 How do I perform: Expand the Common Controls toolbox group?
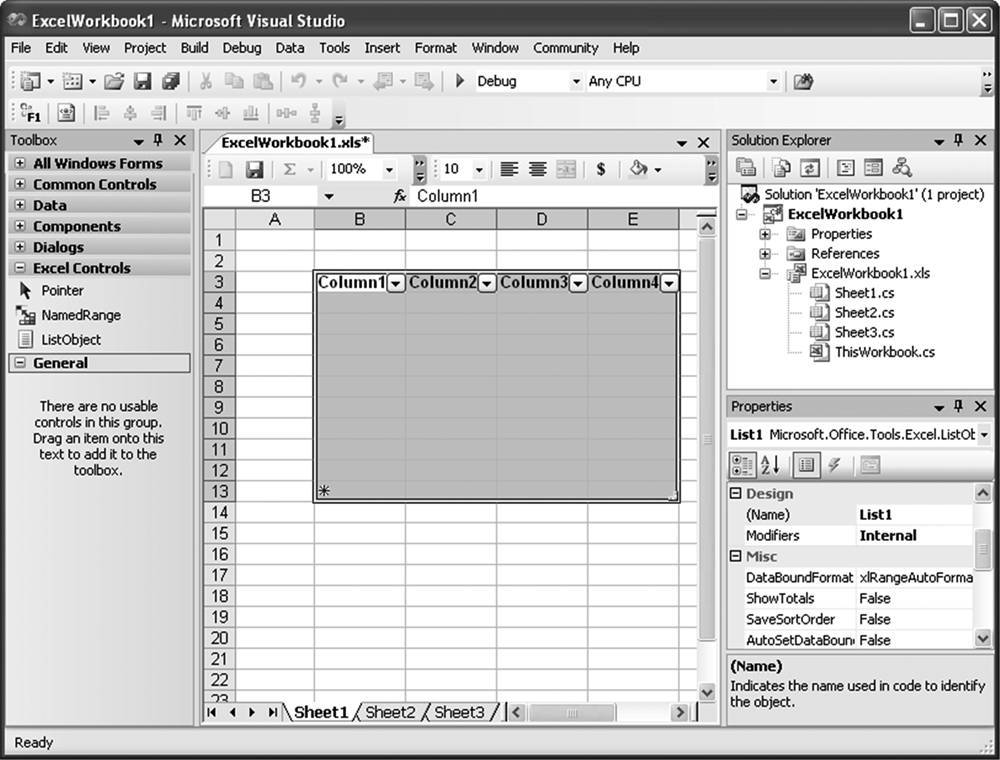[x=20, y=184]
